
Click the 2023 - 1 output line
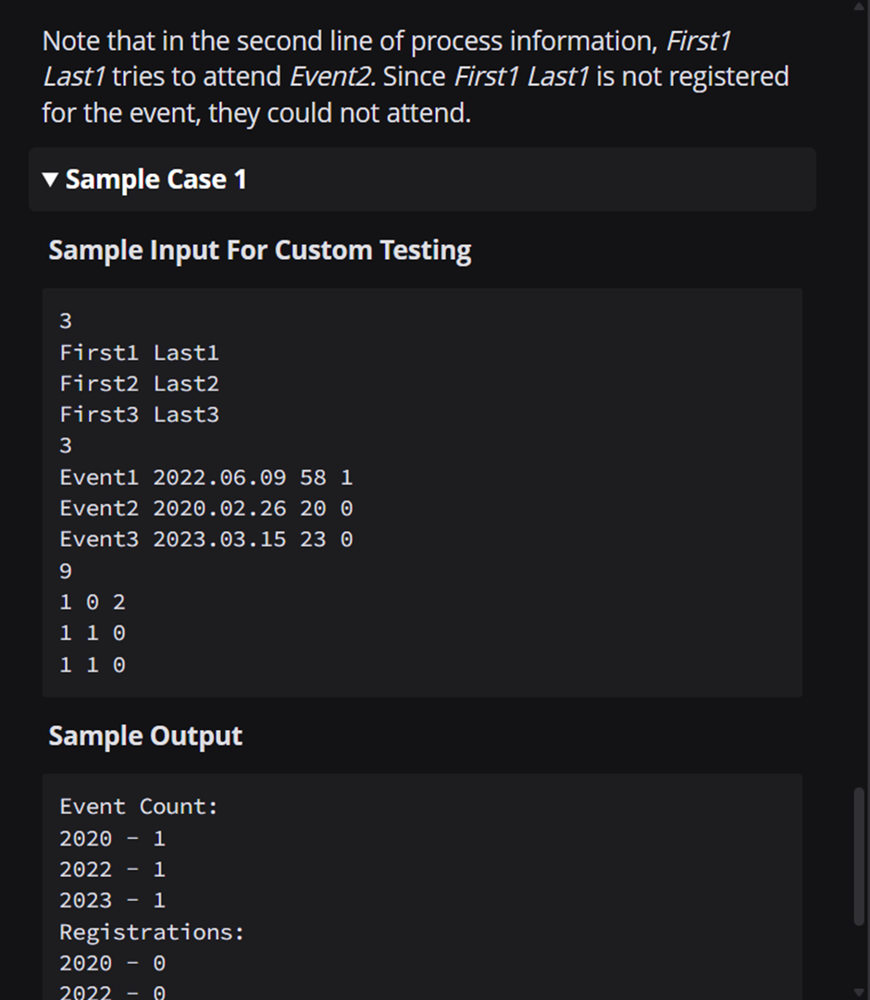112,901
